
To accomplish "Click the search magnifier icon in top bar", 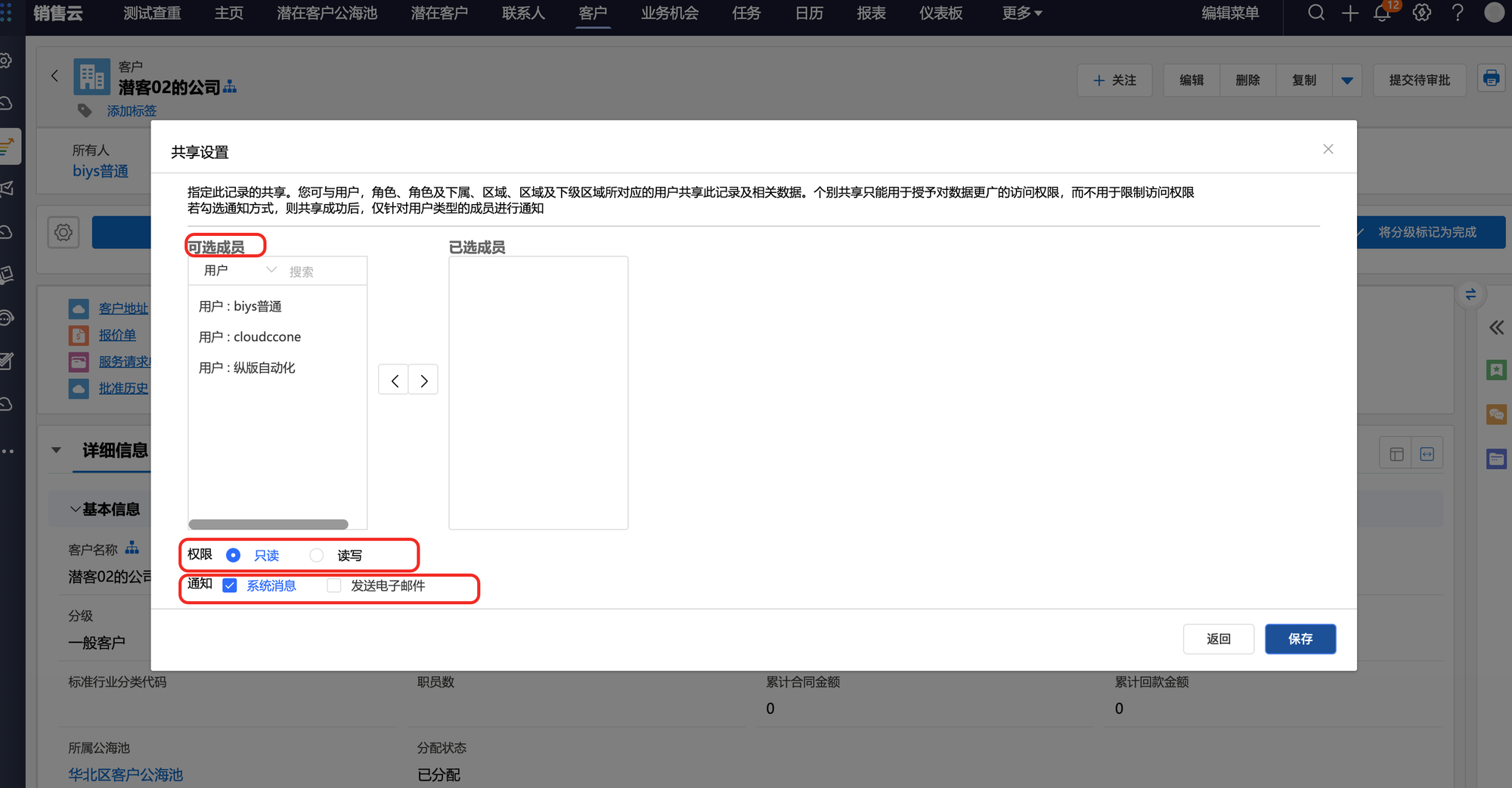I will (x=1316, y=13).
